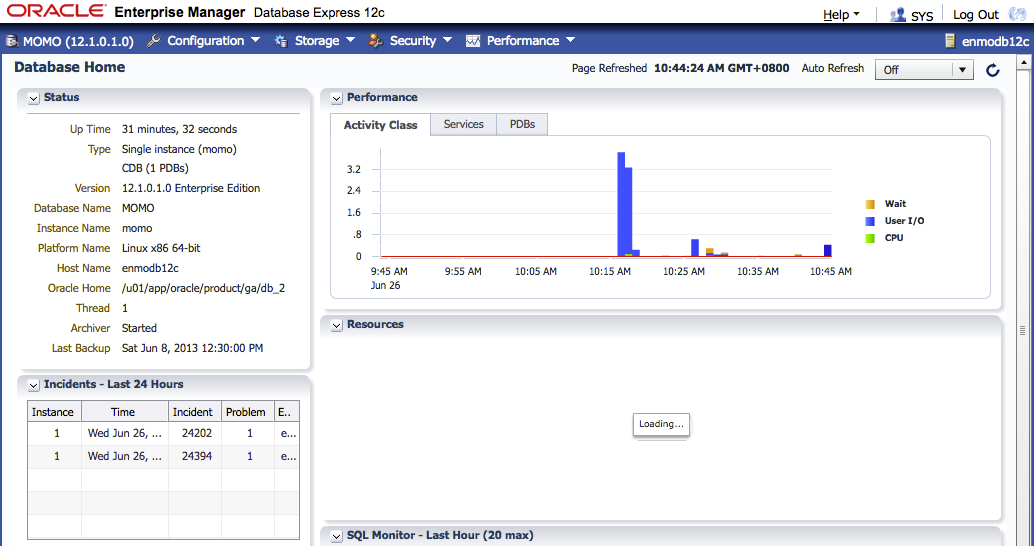Switch to the PDBs tab
This screenshot has width=1034, height=546.
click(522, 124)
